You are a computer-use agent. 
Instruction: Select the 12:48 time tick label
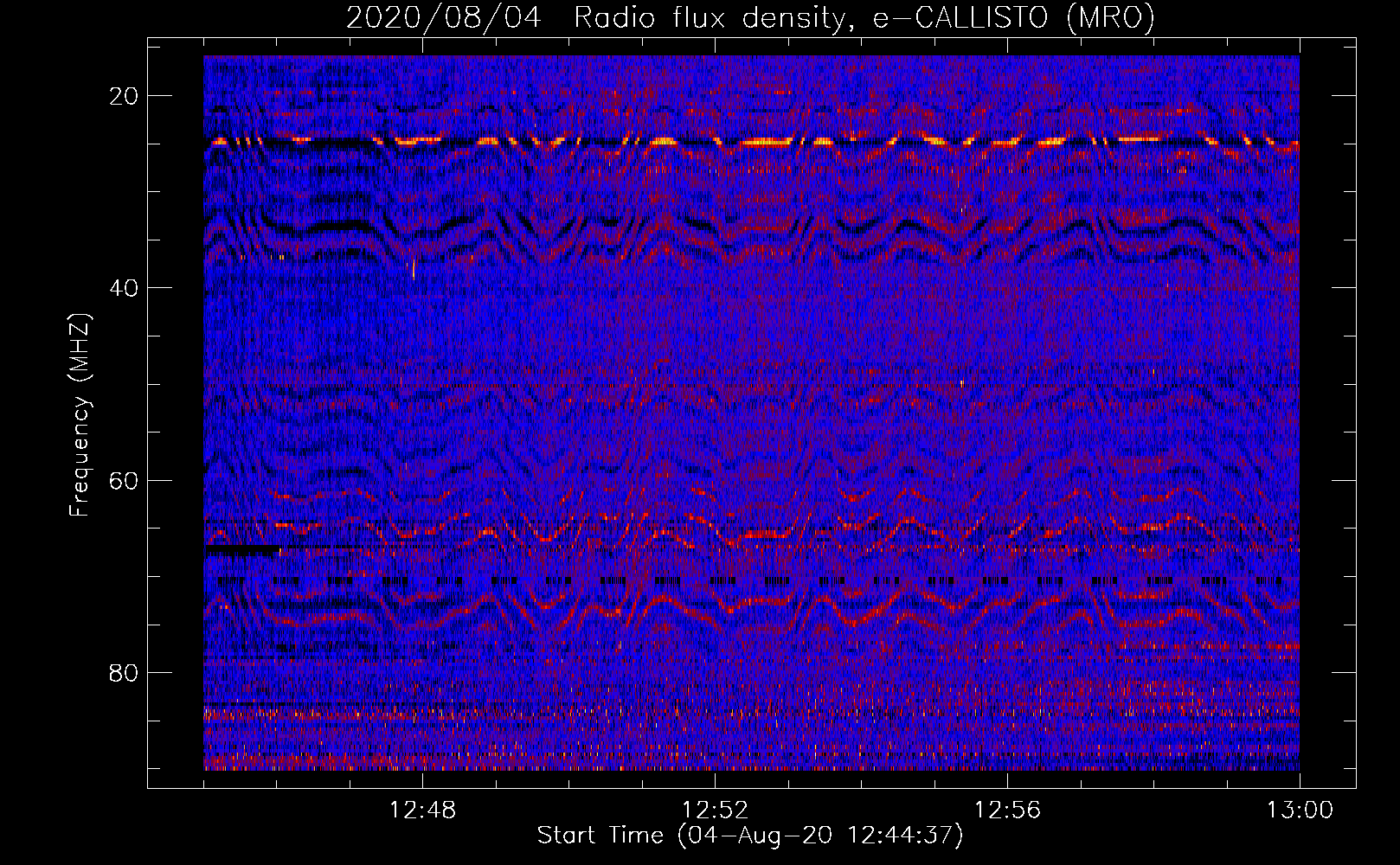(422, 811)
